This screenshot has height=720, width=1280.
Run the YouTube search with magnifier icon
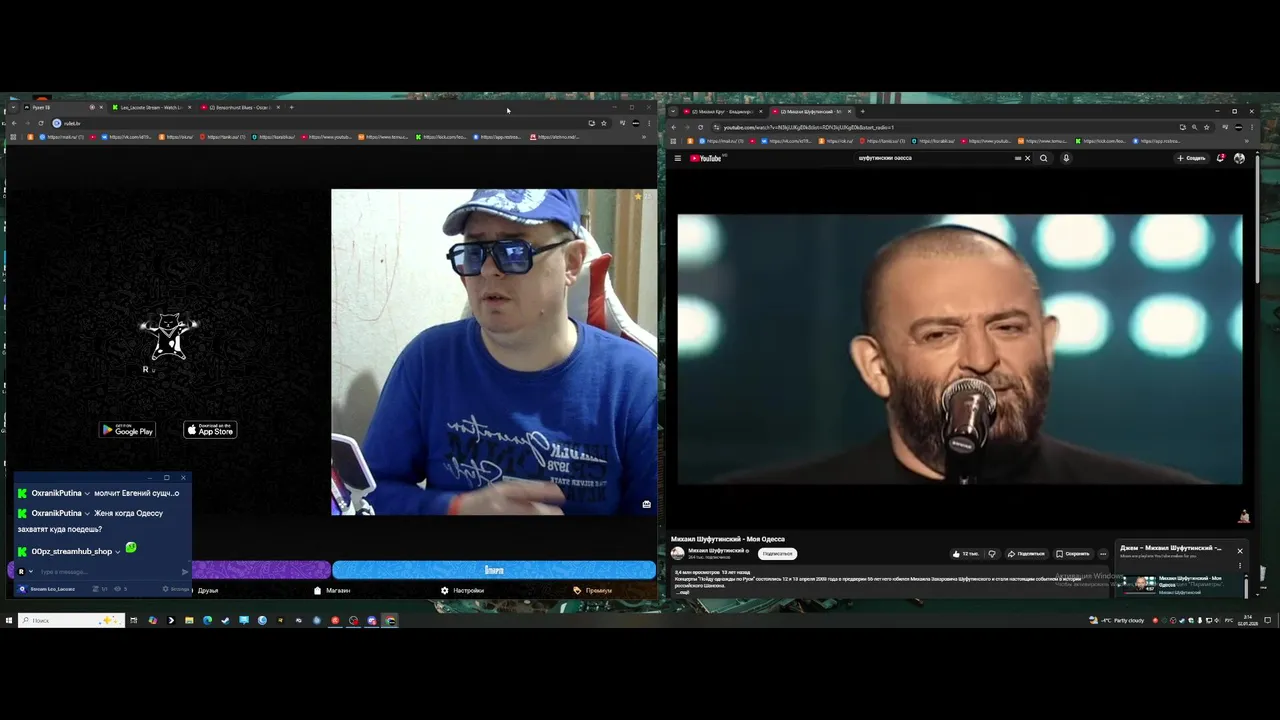pyautogui.click(x=1044, y=158)
